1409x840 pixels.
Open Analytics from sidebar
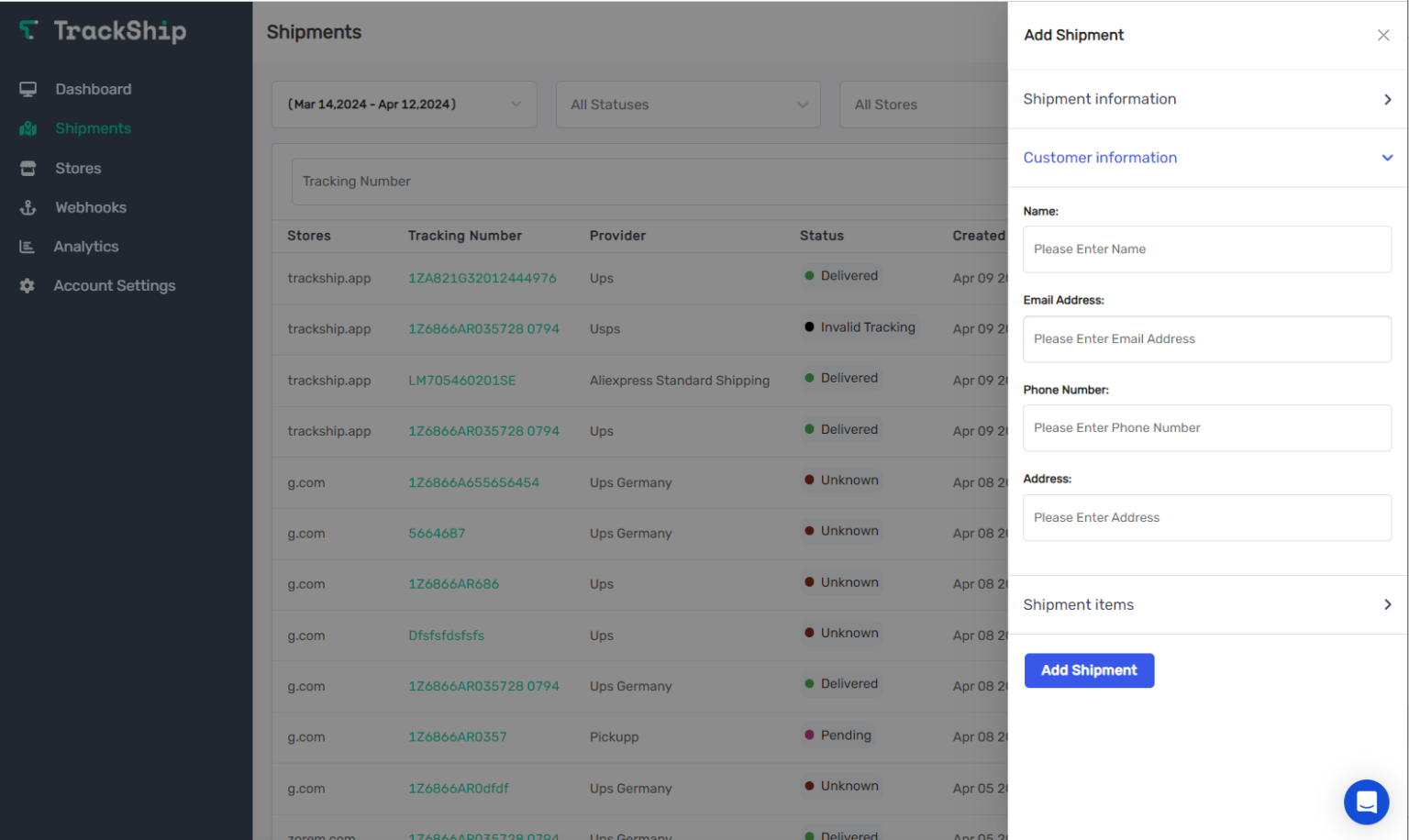86,247
